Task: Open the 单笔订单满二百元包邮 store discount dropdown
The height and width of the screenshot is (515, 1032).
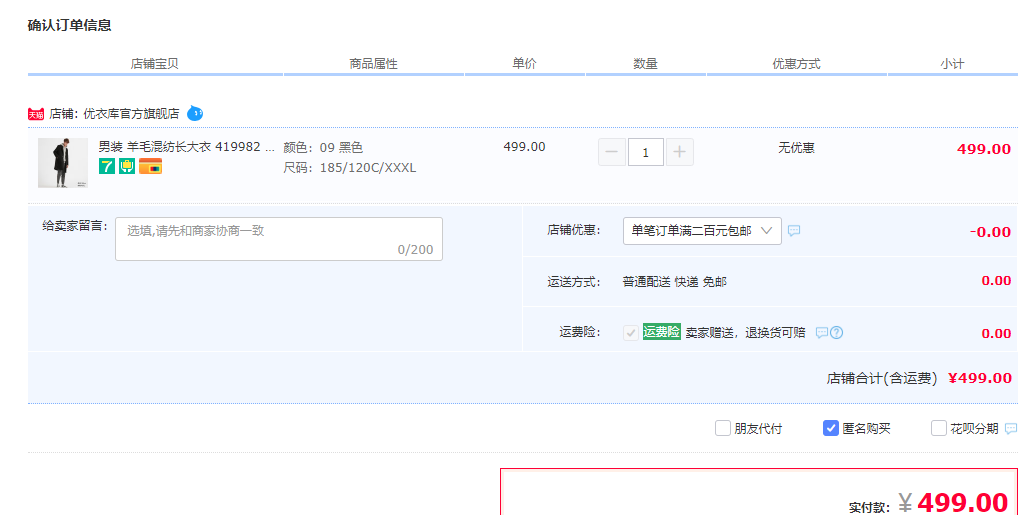Action: coord(702,231)
